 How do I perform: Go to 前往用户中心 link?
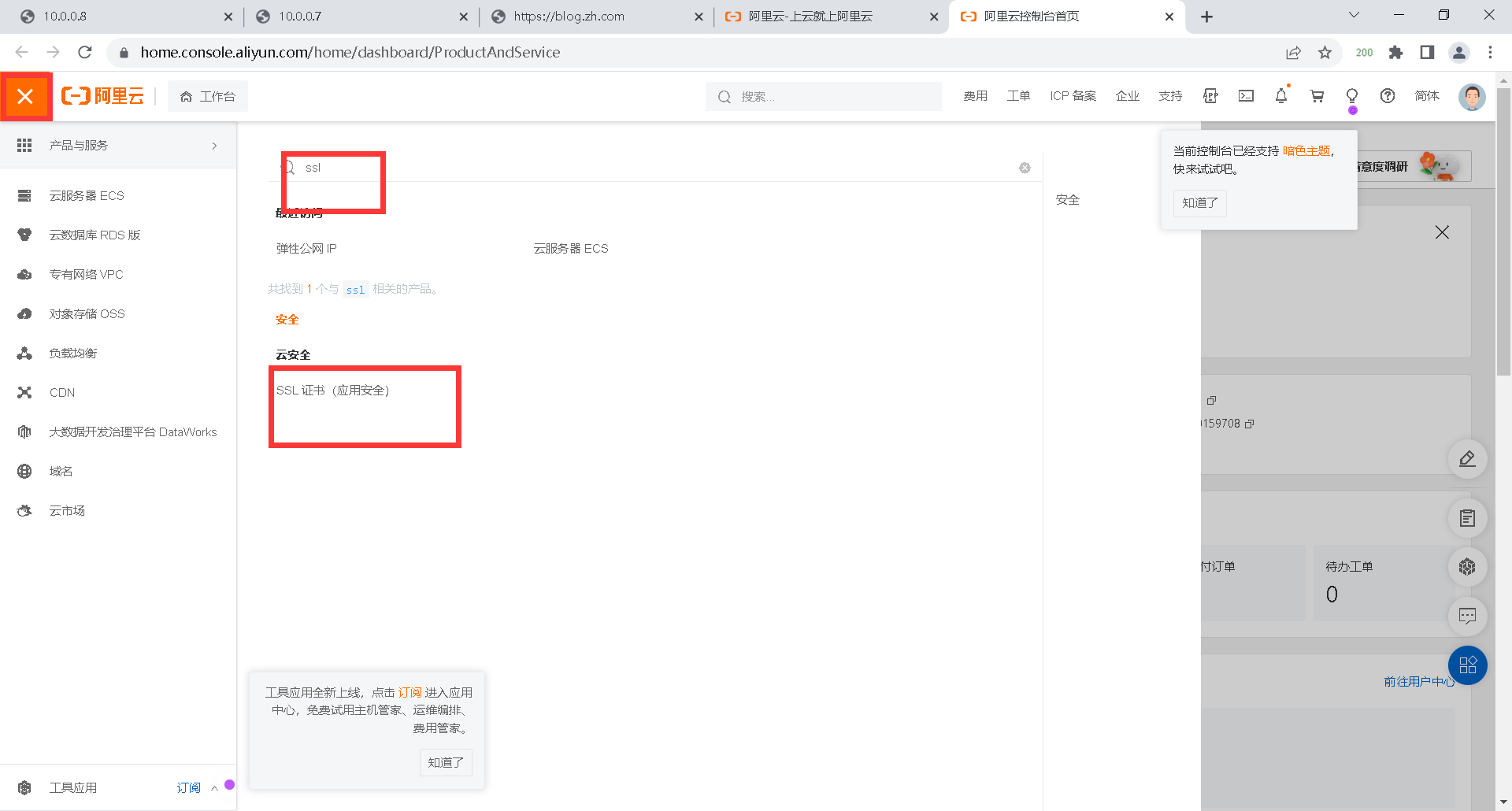point(1419,682)
